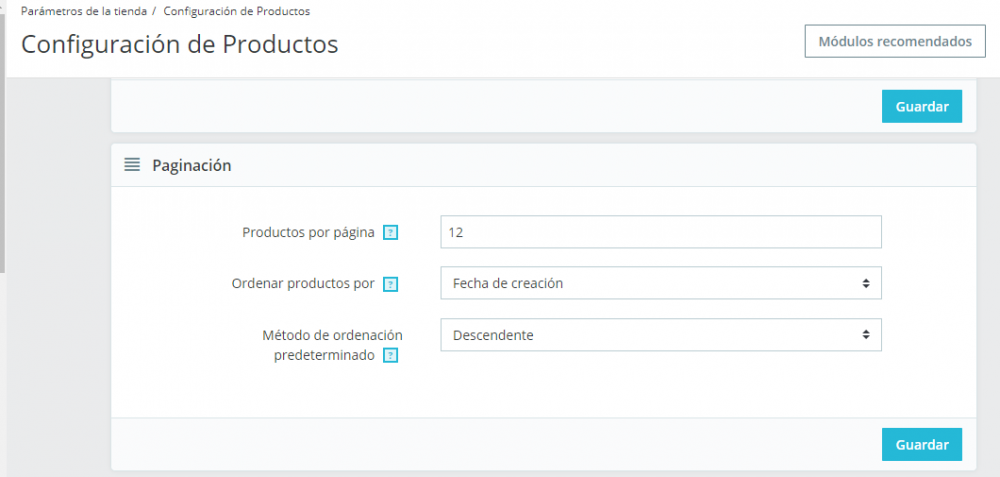Click Configuración de Productos breadcrumb item
1000x477 pixels.
pyautogui.click(x=236, y=11)
